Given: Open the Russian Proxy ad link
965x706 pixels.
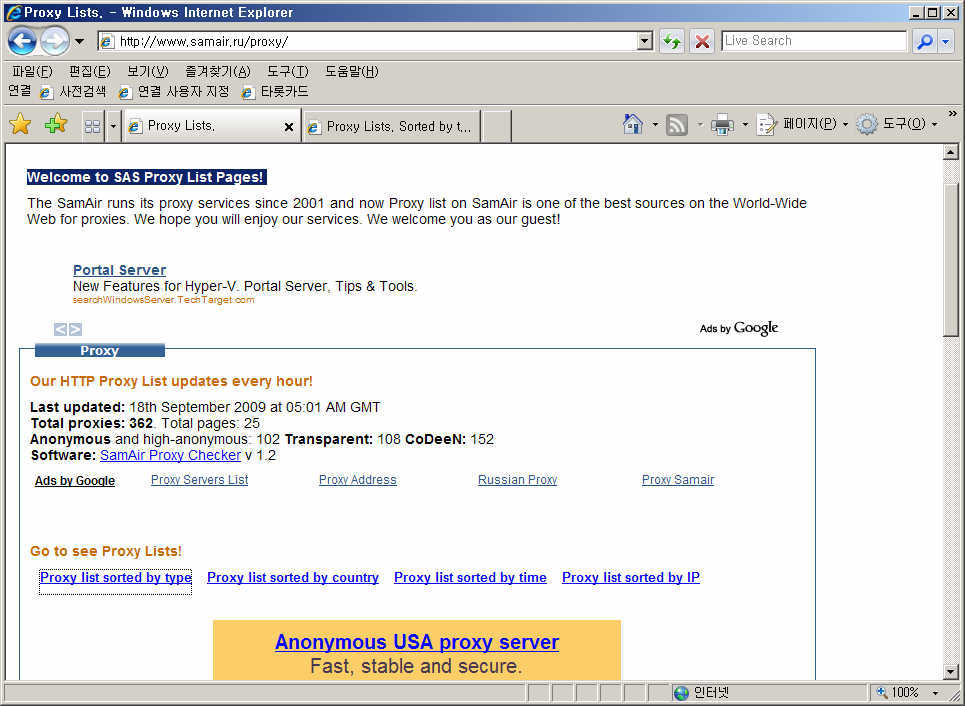Looking at the screenshot, I should [x=518, y=479].
